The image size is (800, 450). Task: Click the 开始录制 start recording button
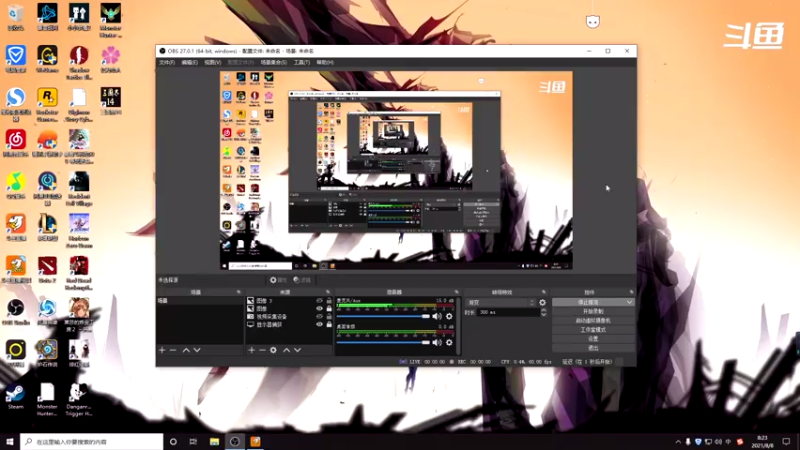pyautogui.click(x=593, y=312)
